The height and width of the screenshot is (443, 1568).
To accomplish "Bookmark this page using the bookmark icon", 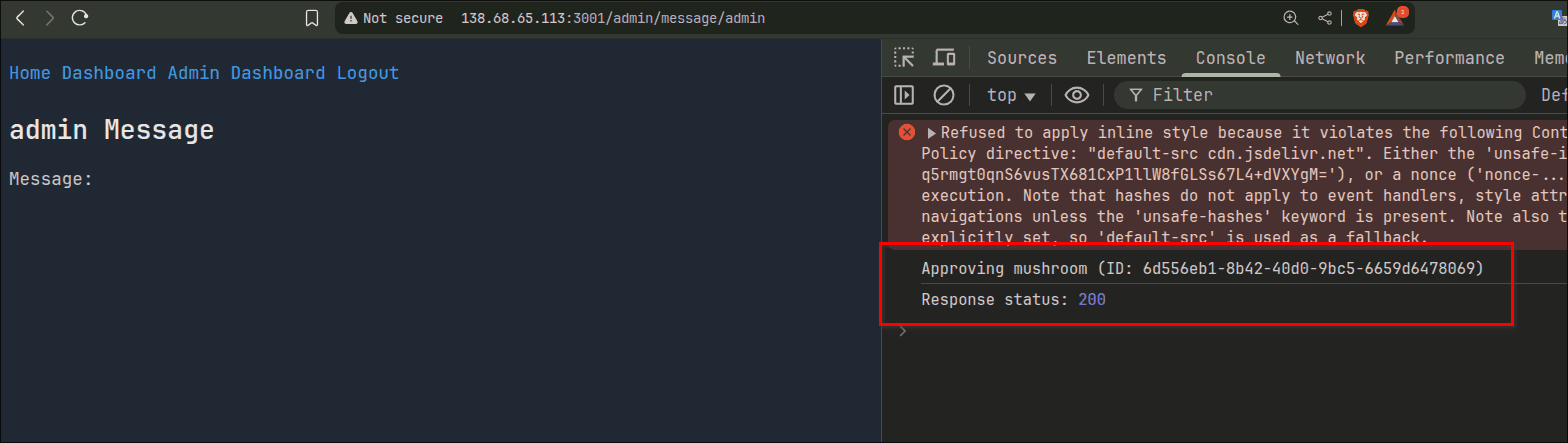I will point(312,18).
